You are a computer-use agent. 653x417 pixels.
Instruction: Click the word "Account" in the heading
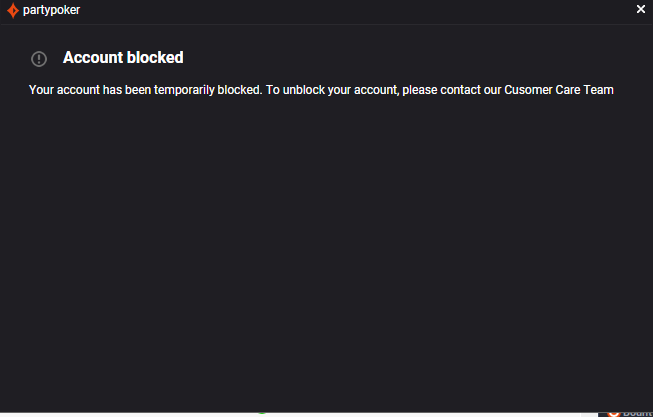click(x=92, y=58)
